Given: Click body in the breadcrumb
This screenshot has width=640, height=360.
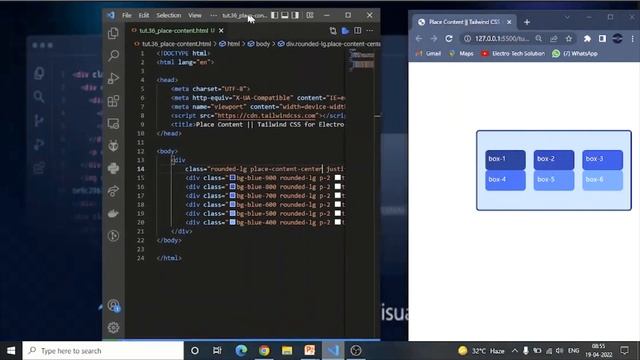Looking at the screenshot, I should coord(263,44).
